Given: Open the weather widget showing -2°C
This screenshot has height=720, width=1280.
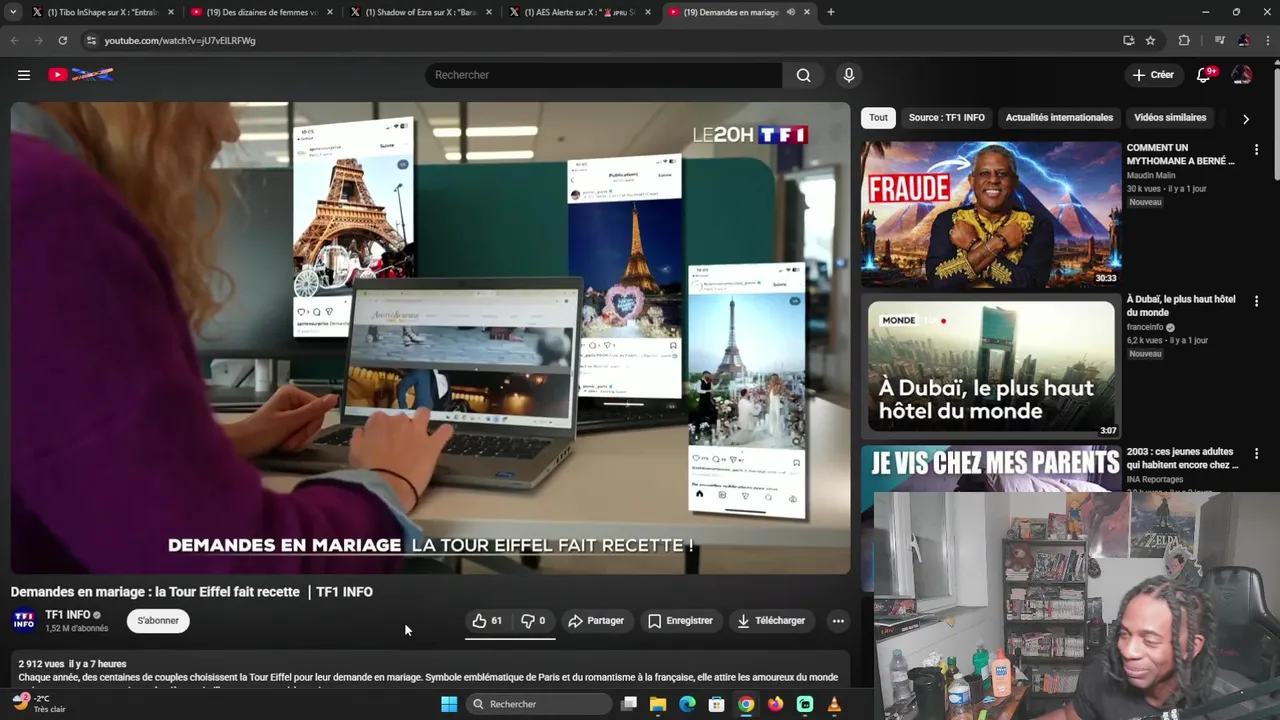Looking at the screenshot, I should 38,704.
